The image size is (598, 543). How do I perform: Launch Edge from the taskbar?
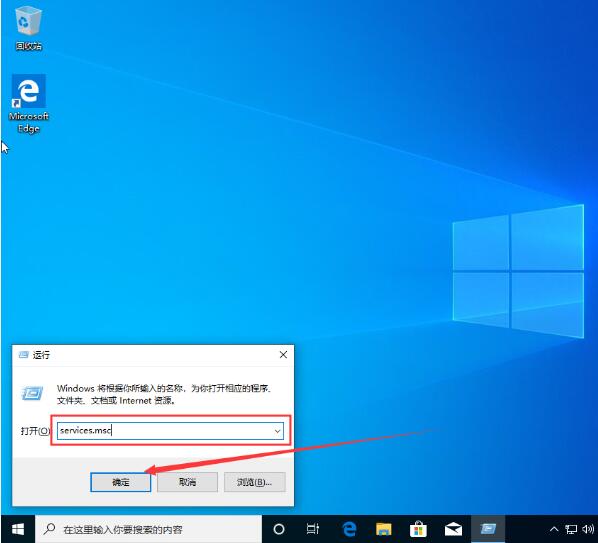point(349,529)
